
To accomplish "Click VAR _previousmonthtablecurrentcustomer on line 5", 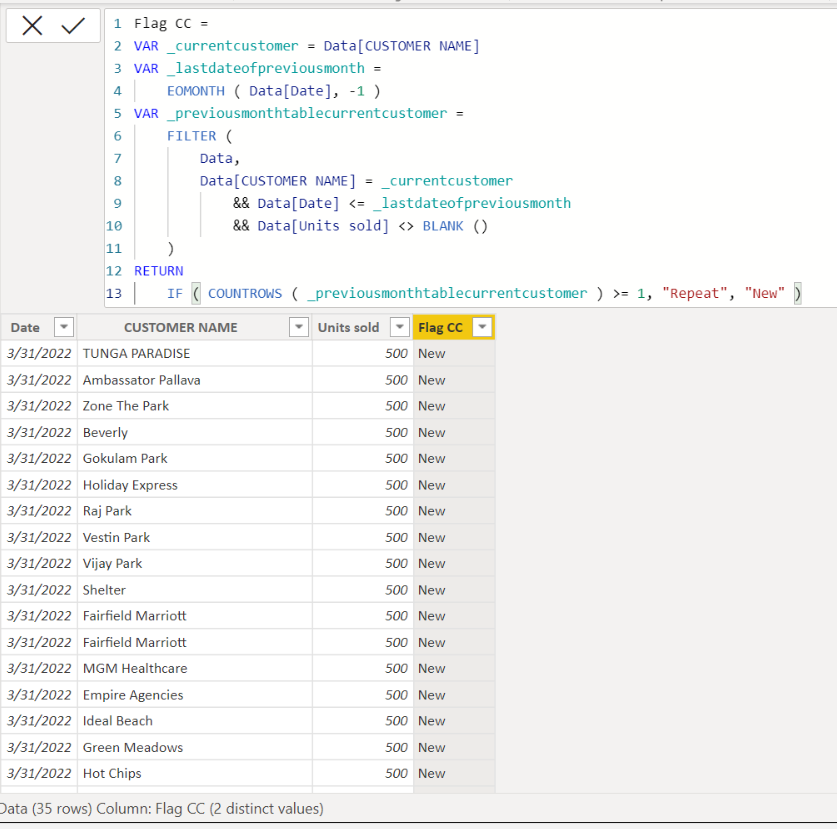I will 290,113.
